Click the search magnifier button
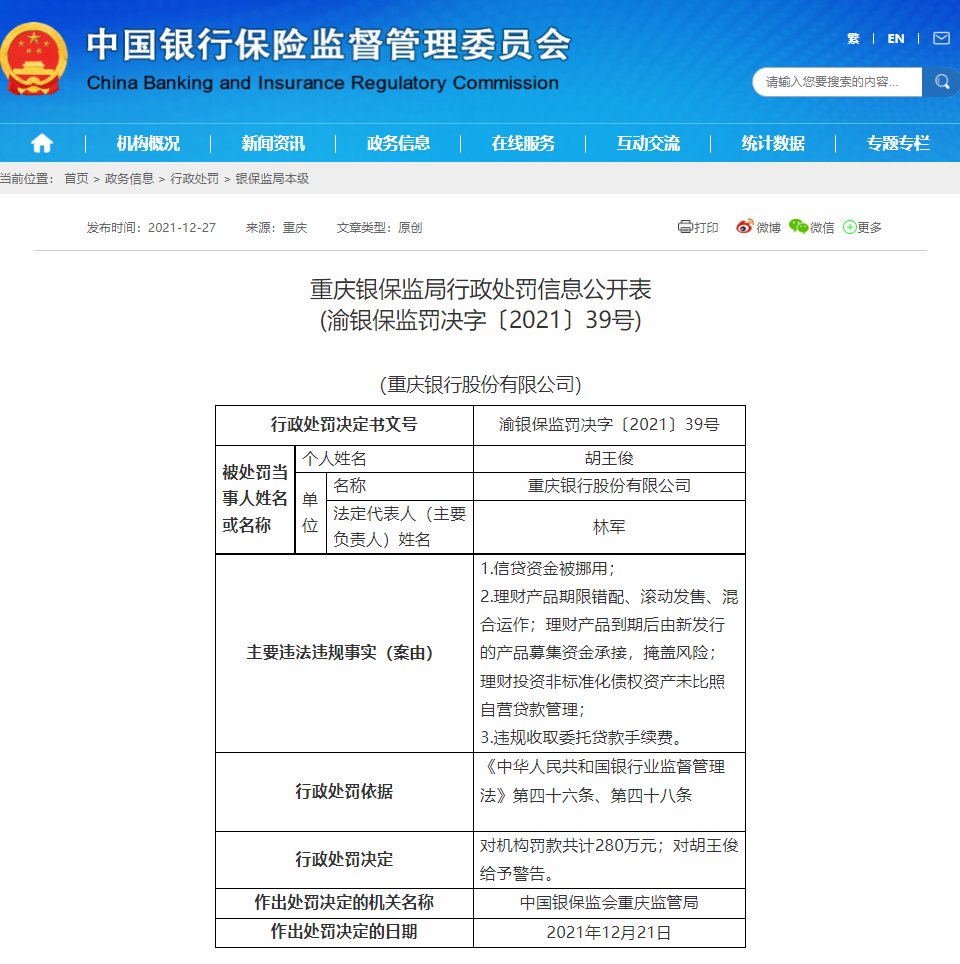The width and height of the screenshot is (960, 964). pos(942,82)
